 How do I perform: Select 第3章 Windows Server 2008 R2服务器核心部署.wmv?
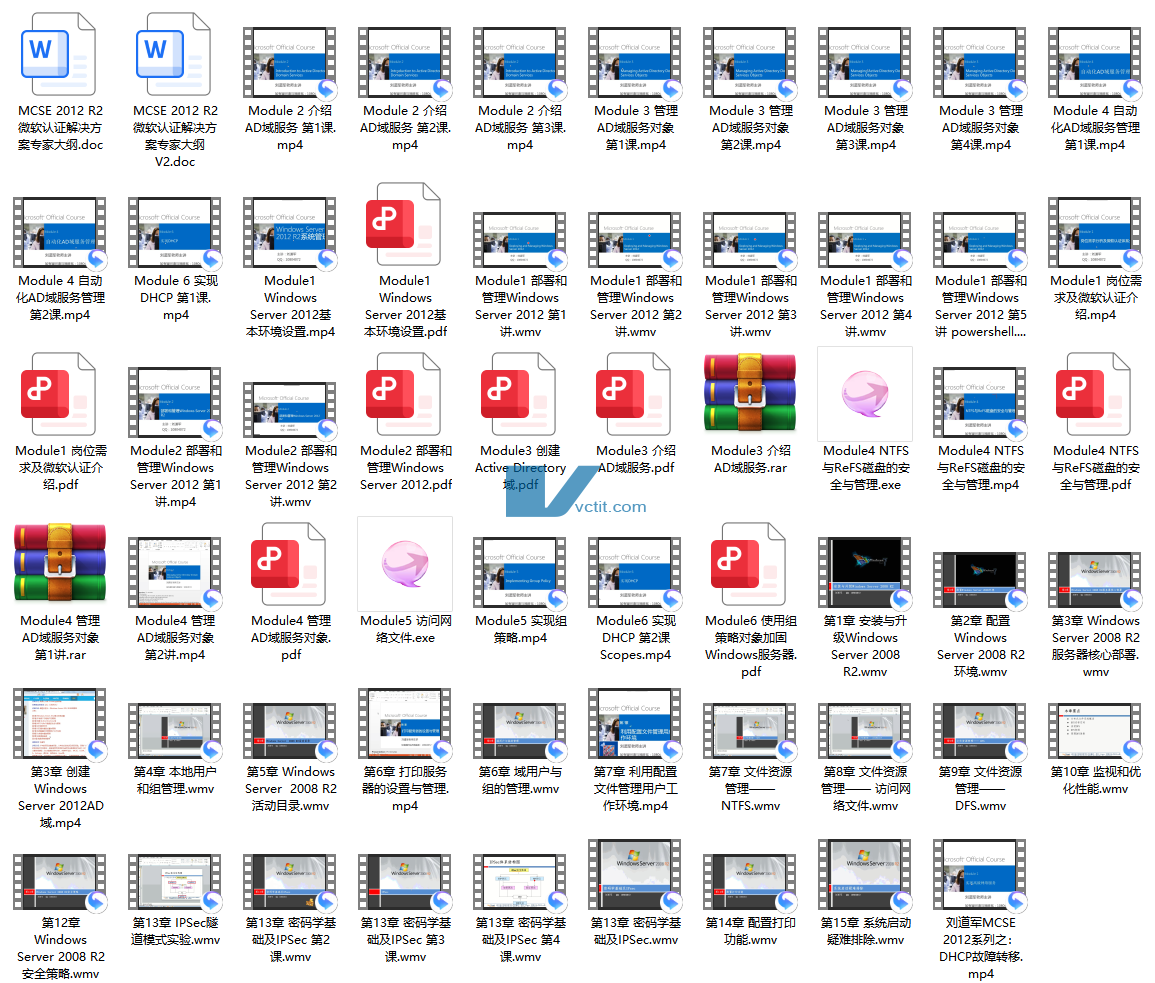1095,580
